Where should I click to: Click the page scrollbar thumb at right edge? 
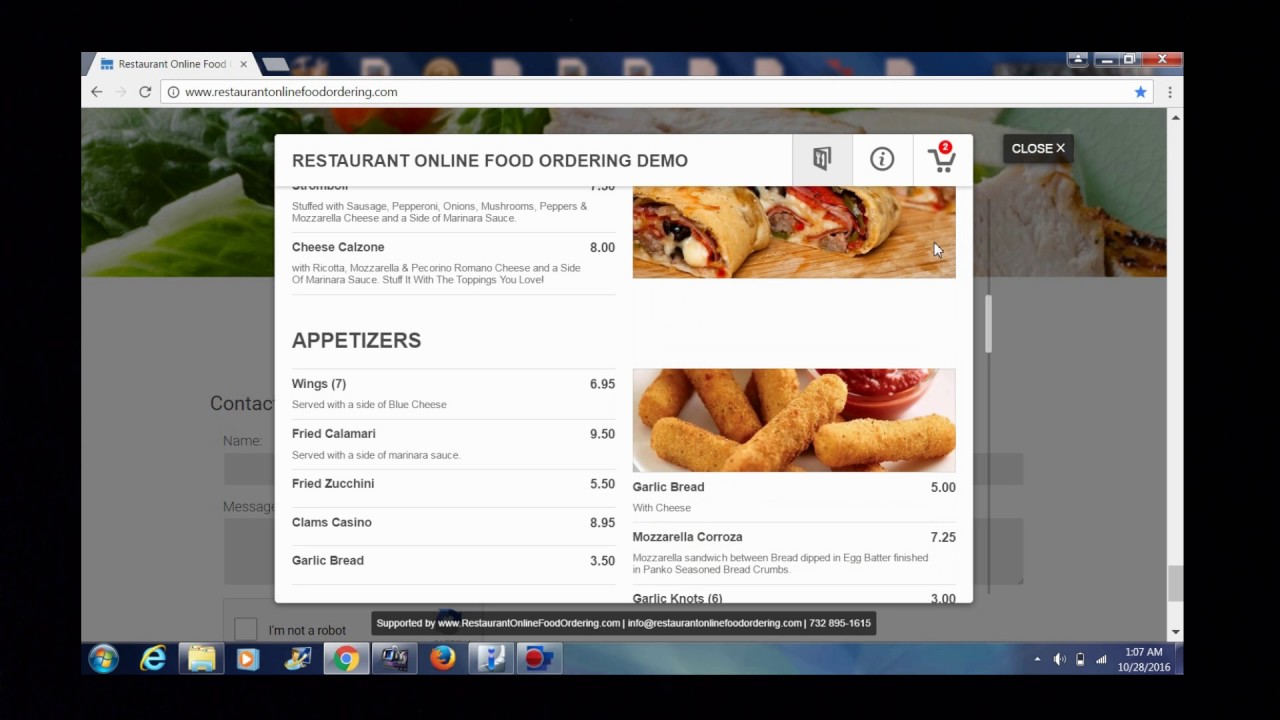tap(1175, 582)
